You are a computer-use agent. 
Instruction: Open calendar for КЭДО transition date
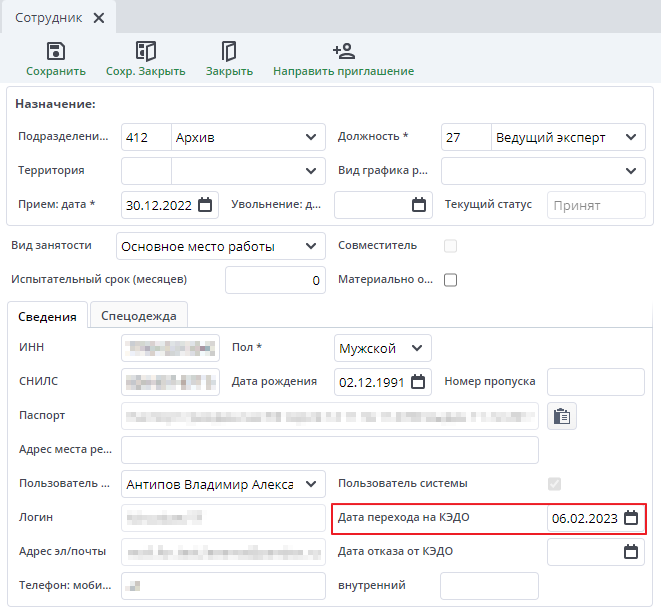(x=631, y=518)
